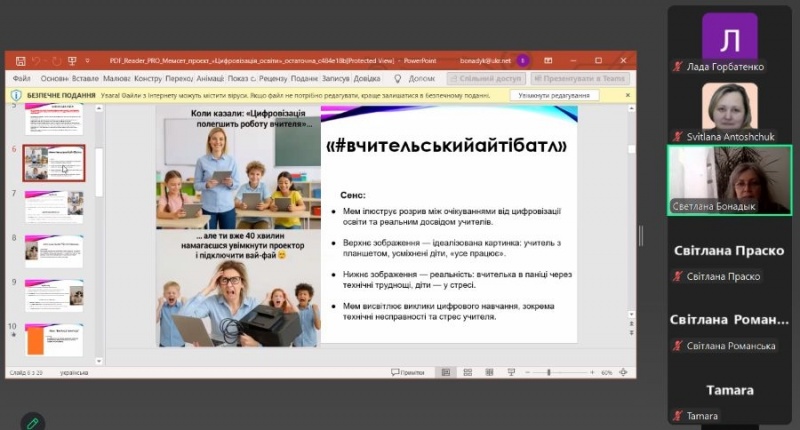This screenshot has height=430, width=800.
Task: Start slideshow from quick access toolbar icon
Action: click(x=72, y=61)
